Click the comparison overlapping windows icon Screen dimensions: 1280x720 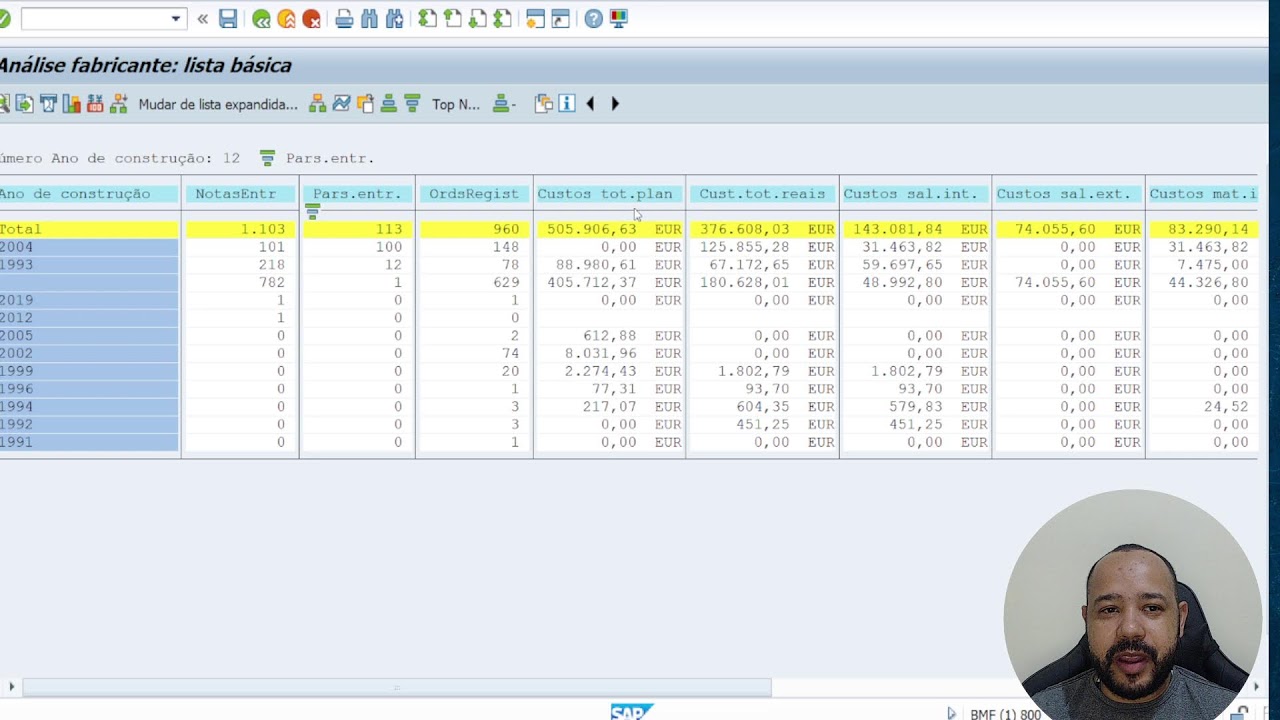click(543, 104)
